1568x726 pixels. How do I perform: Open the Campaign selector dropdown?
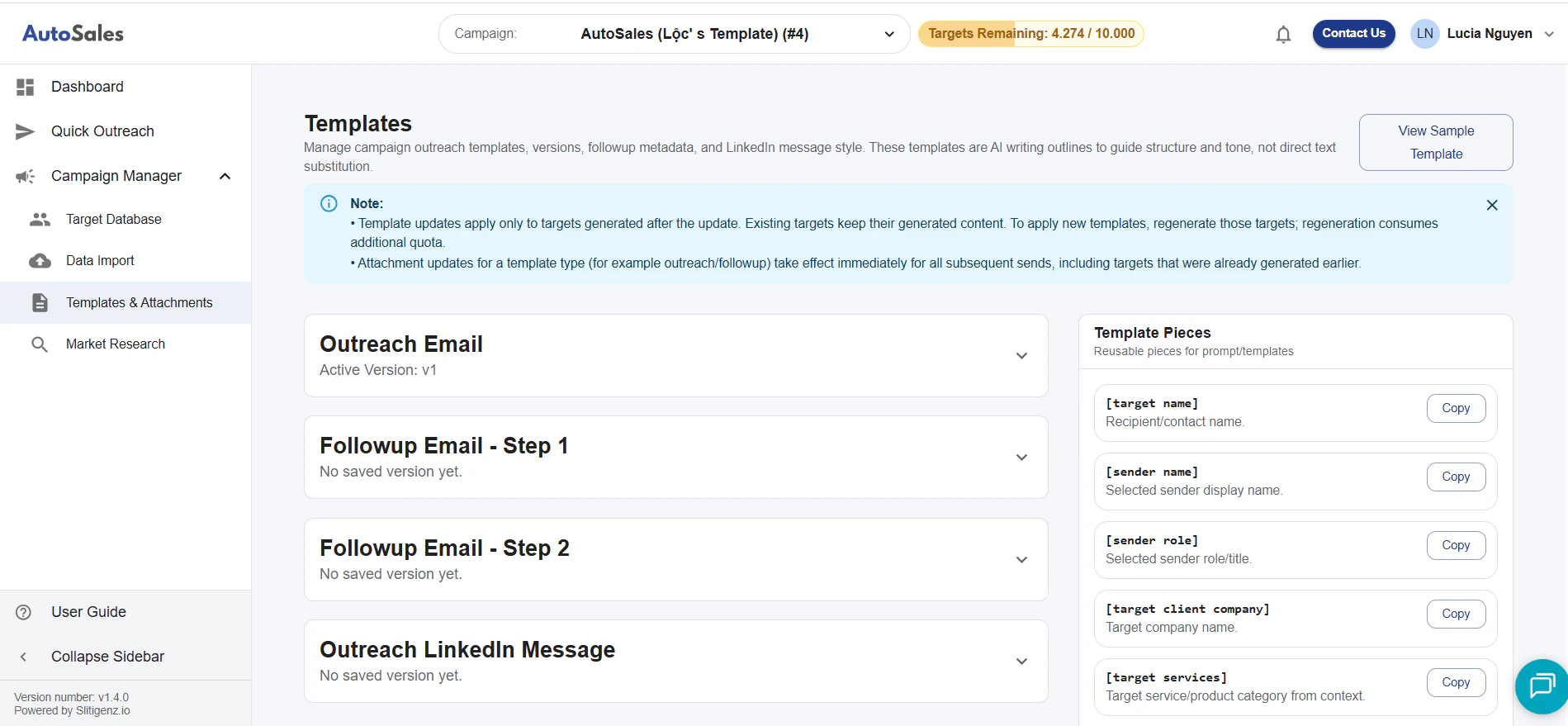click(x=674, y=34)
